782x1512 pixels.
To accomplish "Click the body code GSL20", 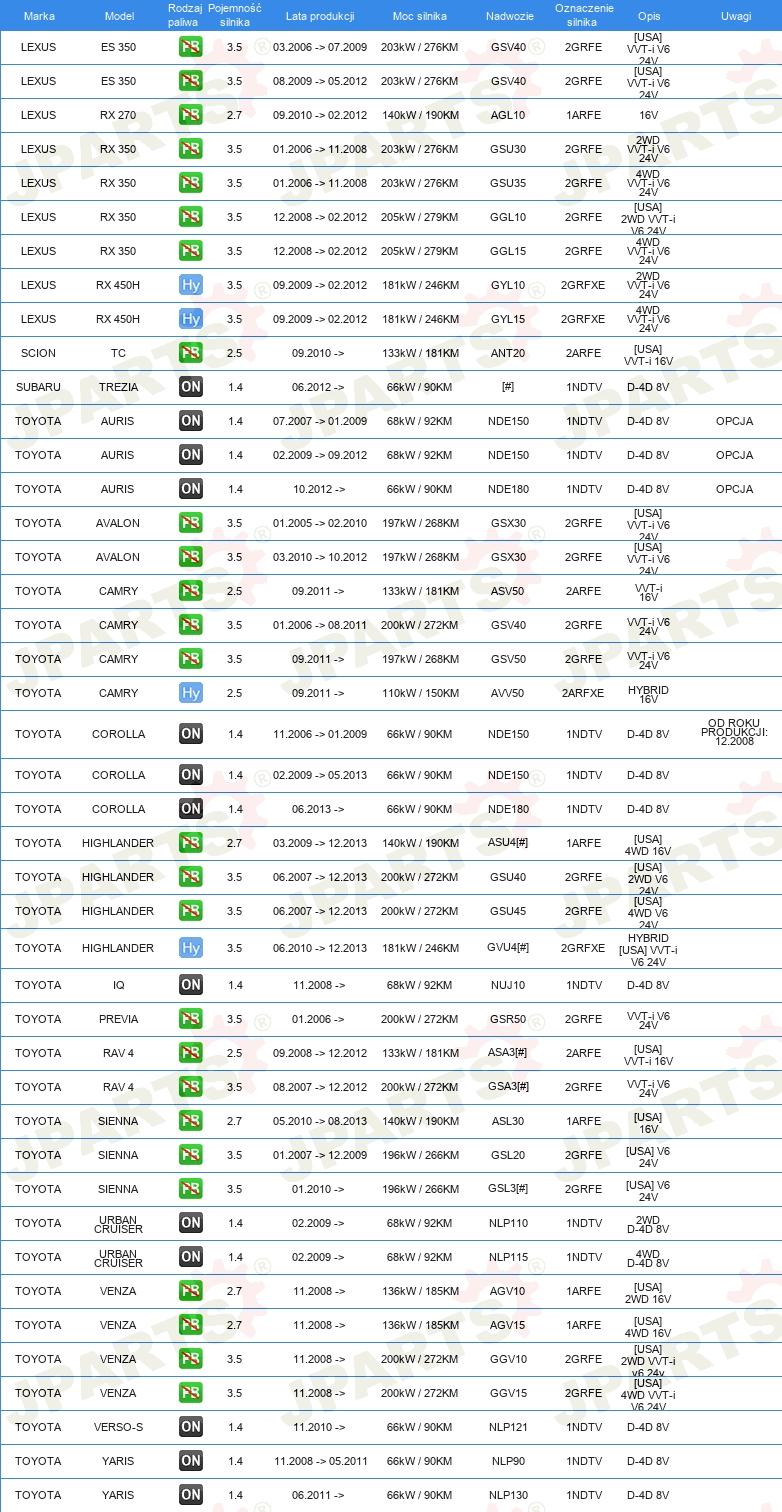I will [508, 1155].
